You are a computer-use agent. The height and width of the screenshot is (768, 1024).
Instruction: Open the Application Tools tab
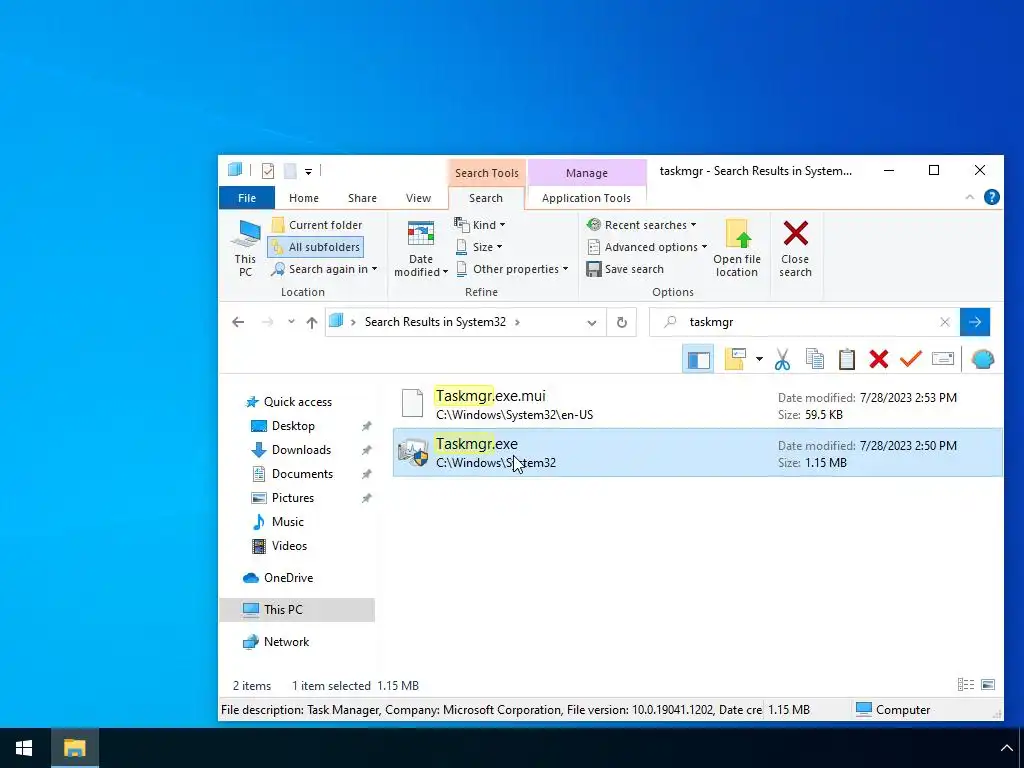pos(586,198)
